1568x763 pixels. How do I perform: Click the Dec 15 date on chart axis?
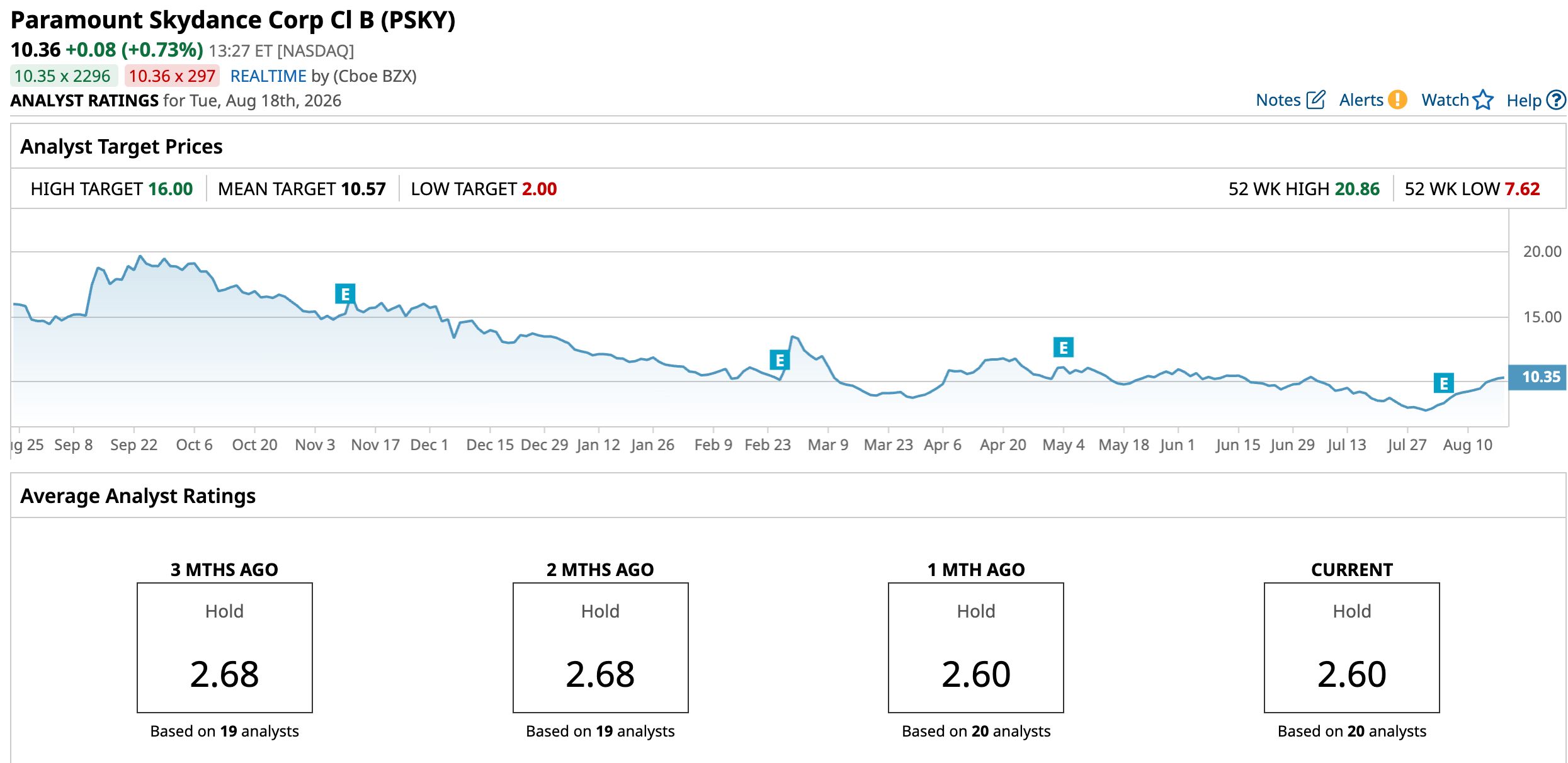[490, 445]
